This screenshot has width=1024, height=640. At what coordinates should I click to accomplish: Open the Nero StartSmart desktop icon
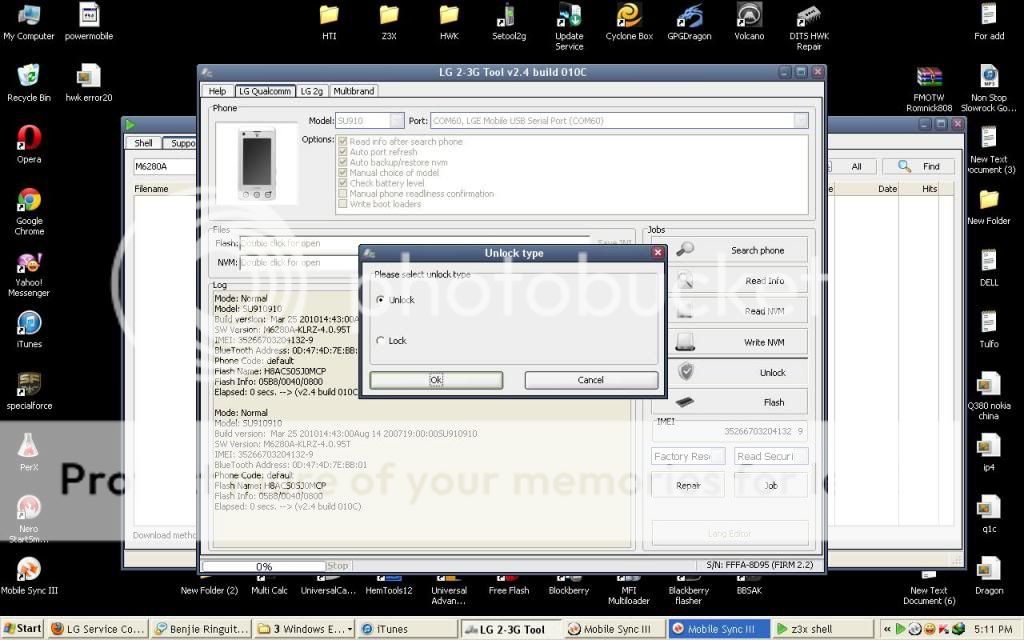(x=29, y=519)
